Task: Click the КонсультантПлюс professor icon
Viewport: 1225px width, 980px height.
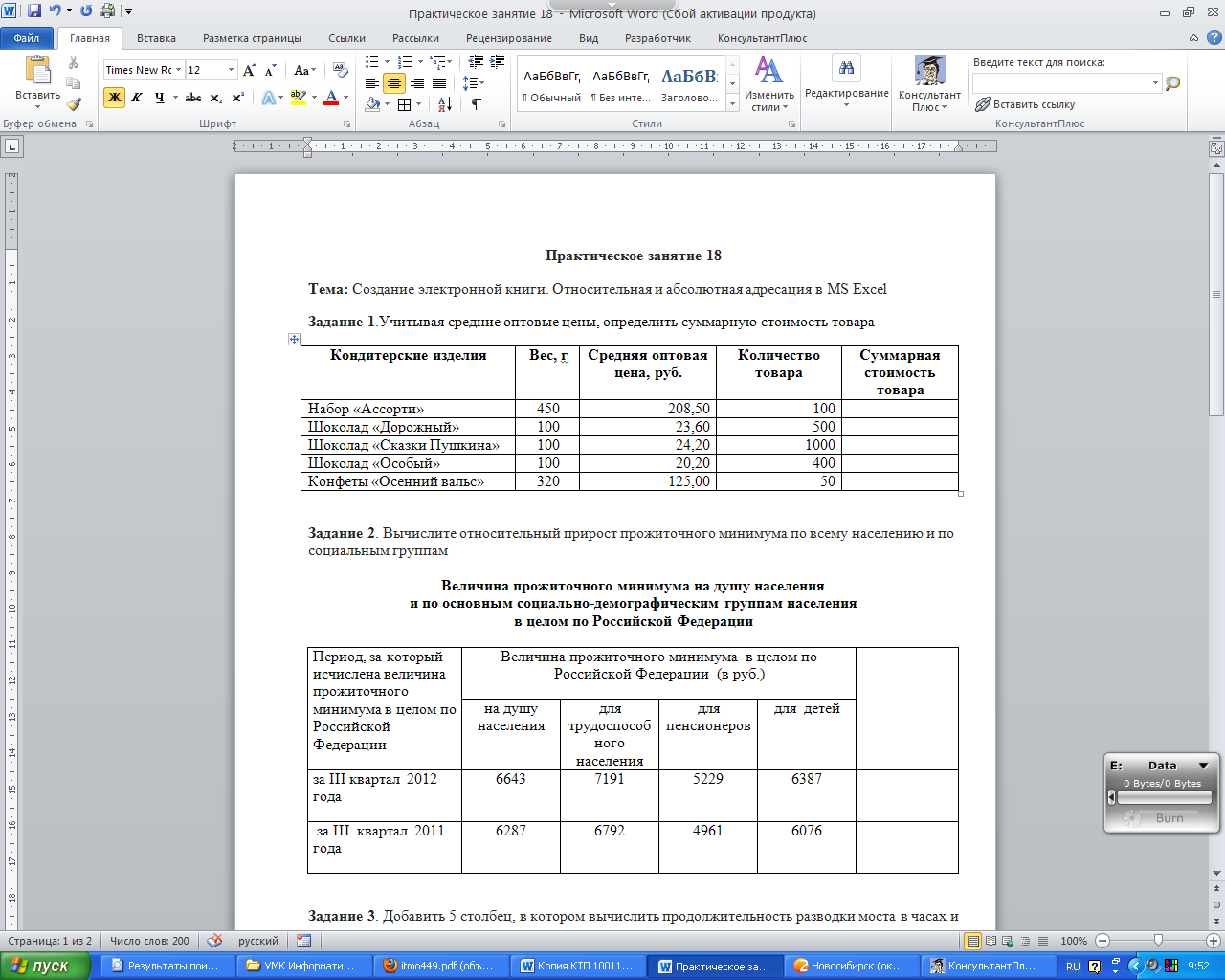Action: [x=929, y=70]
